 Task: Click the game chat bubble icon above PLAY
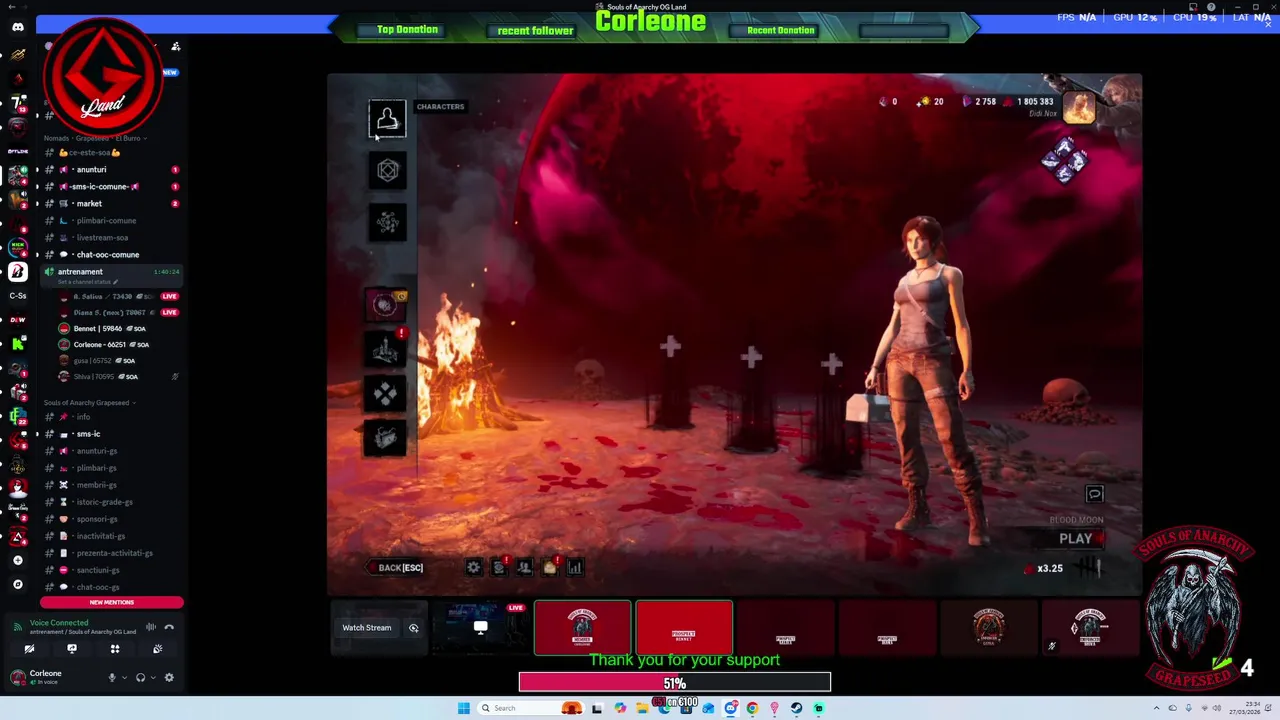(1095, 494)
